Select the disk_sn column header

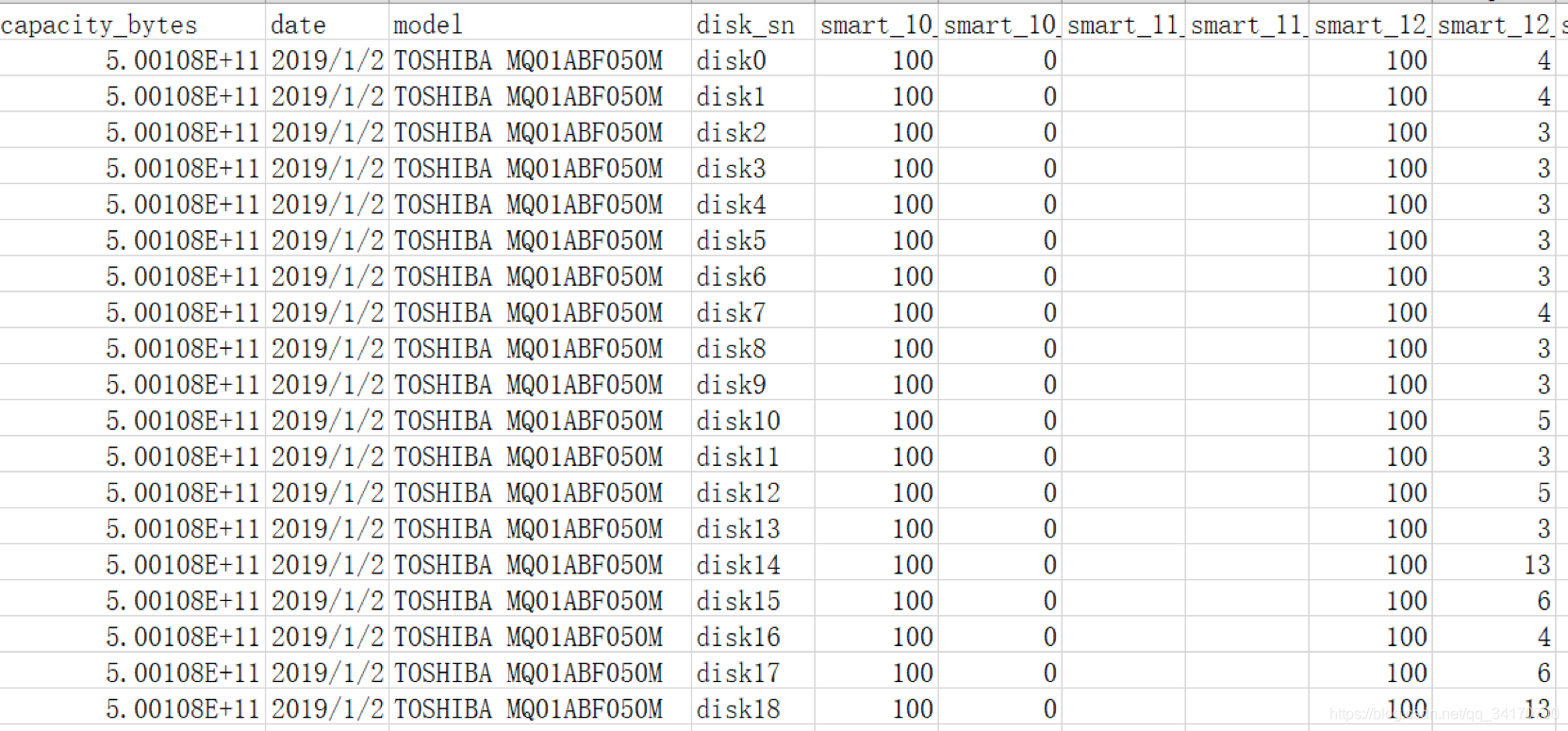click(752, 24)
